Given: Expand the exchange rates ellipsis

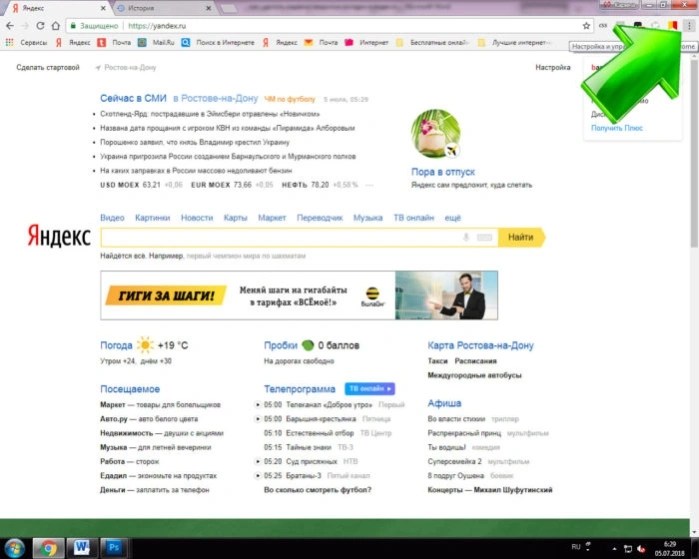Looking at the screenshot, I should (369, 185).
